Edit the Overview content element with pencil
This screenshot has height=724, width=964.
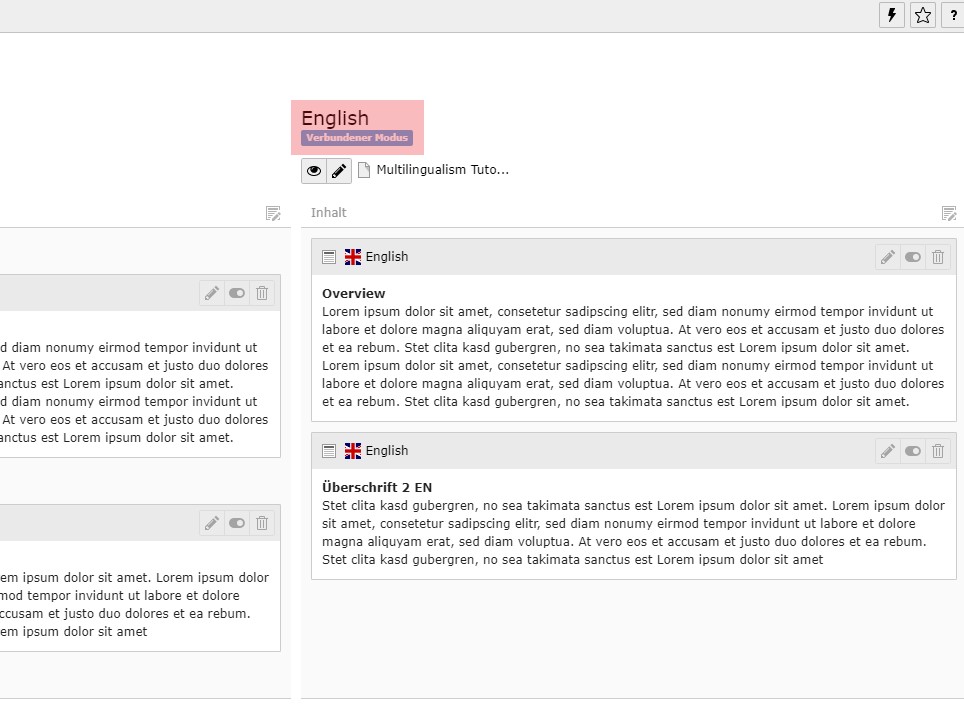[x=888, y=257]
